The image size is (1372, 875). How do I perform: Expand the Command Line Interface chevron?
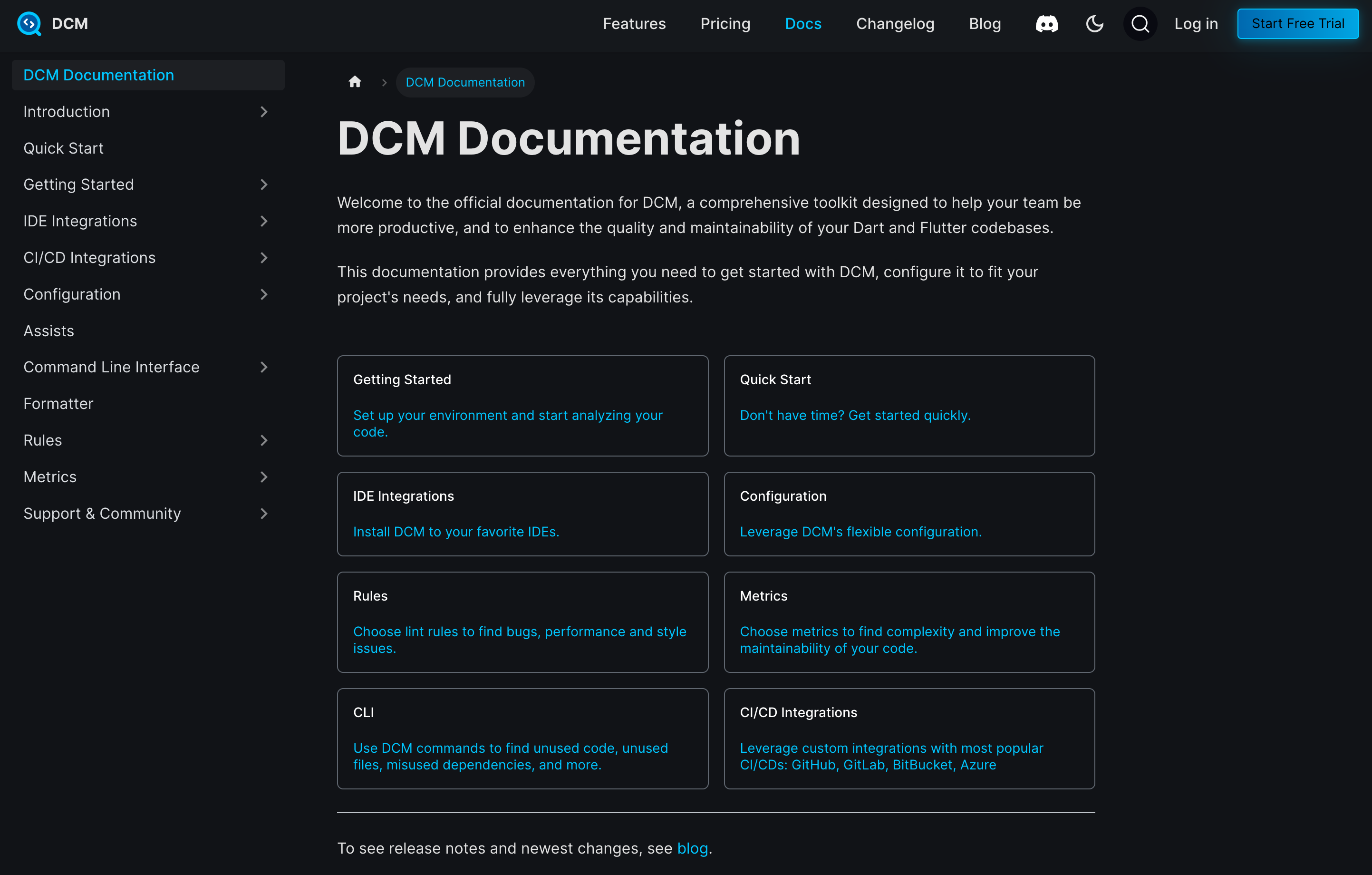coord(263,367)
